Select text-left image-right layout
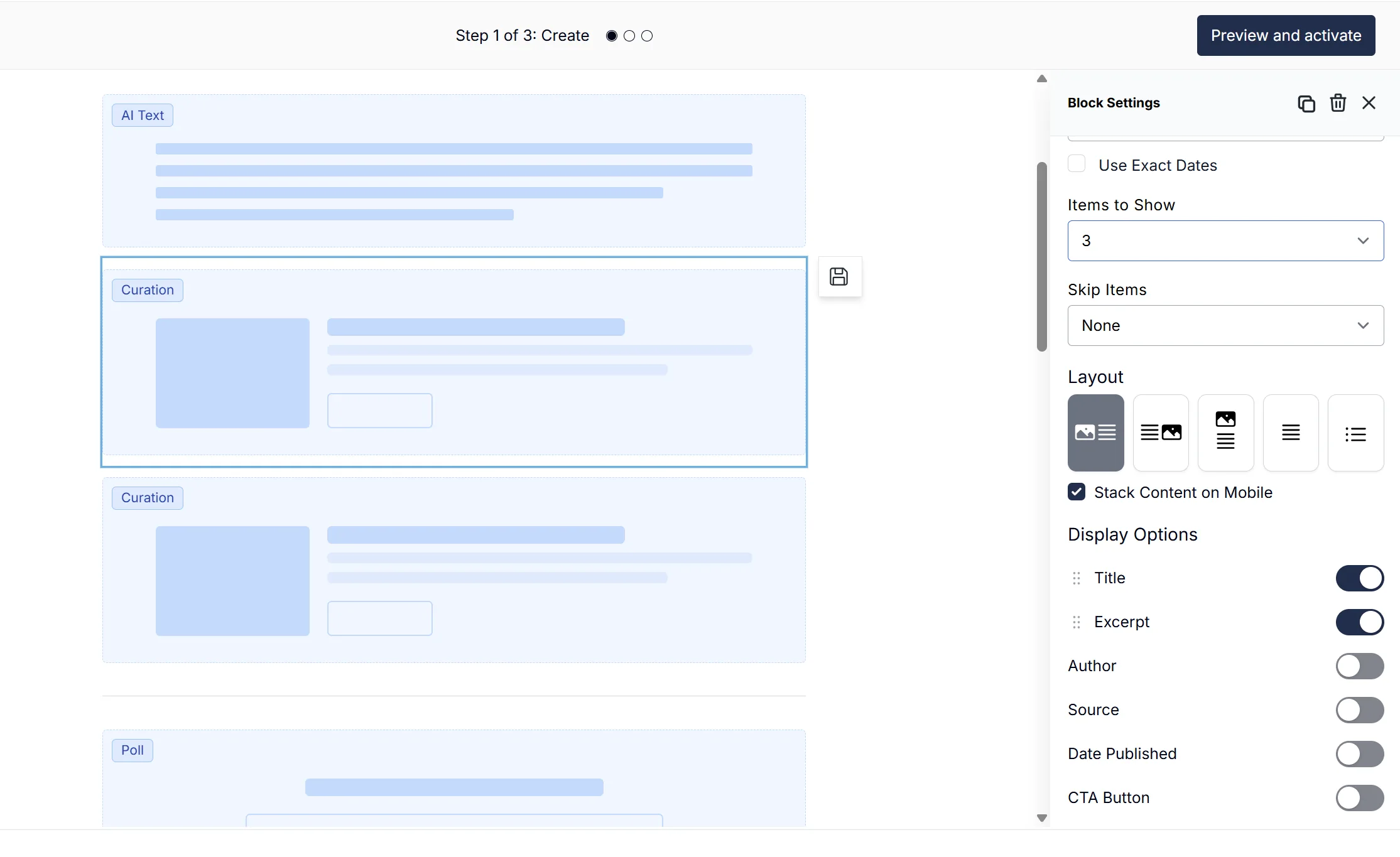 tap(1161, 433)
